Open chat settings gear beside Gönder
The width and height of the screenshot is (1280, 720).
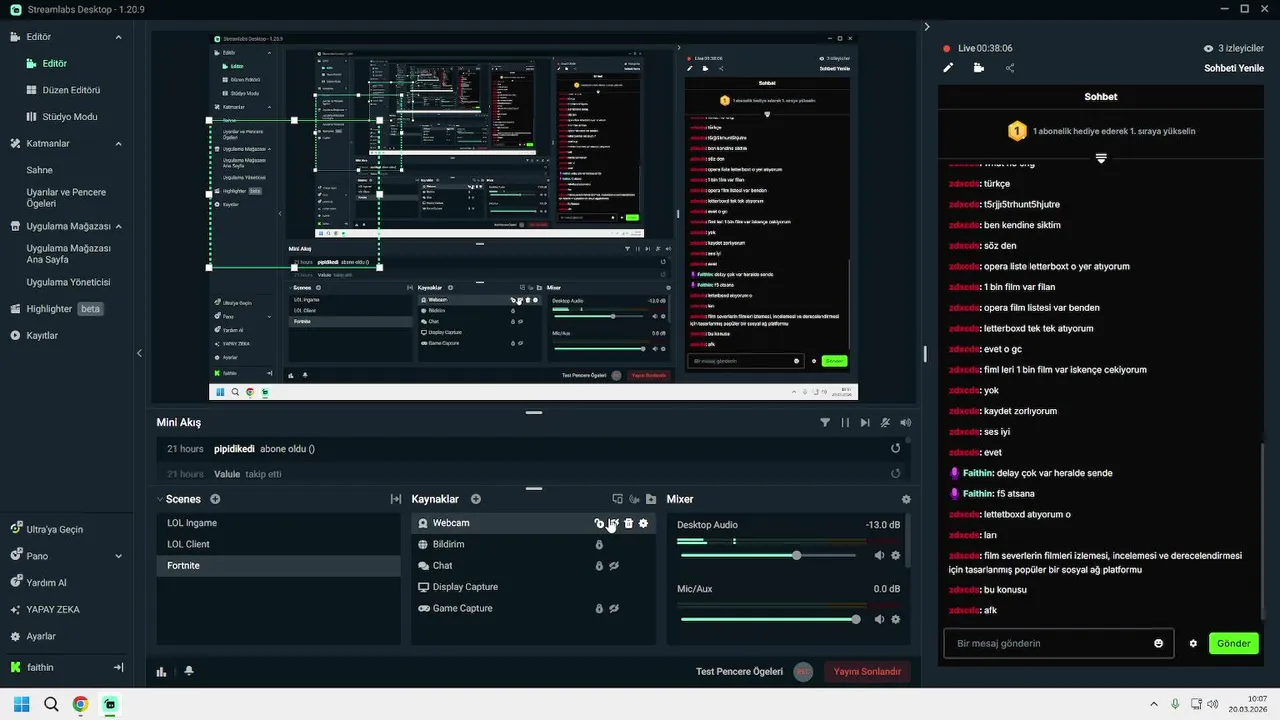[x=1193, y=644]
